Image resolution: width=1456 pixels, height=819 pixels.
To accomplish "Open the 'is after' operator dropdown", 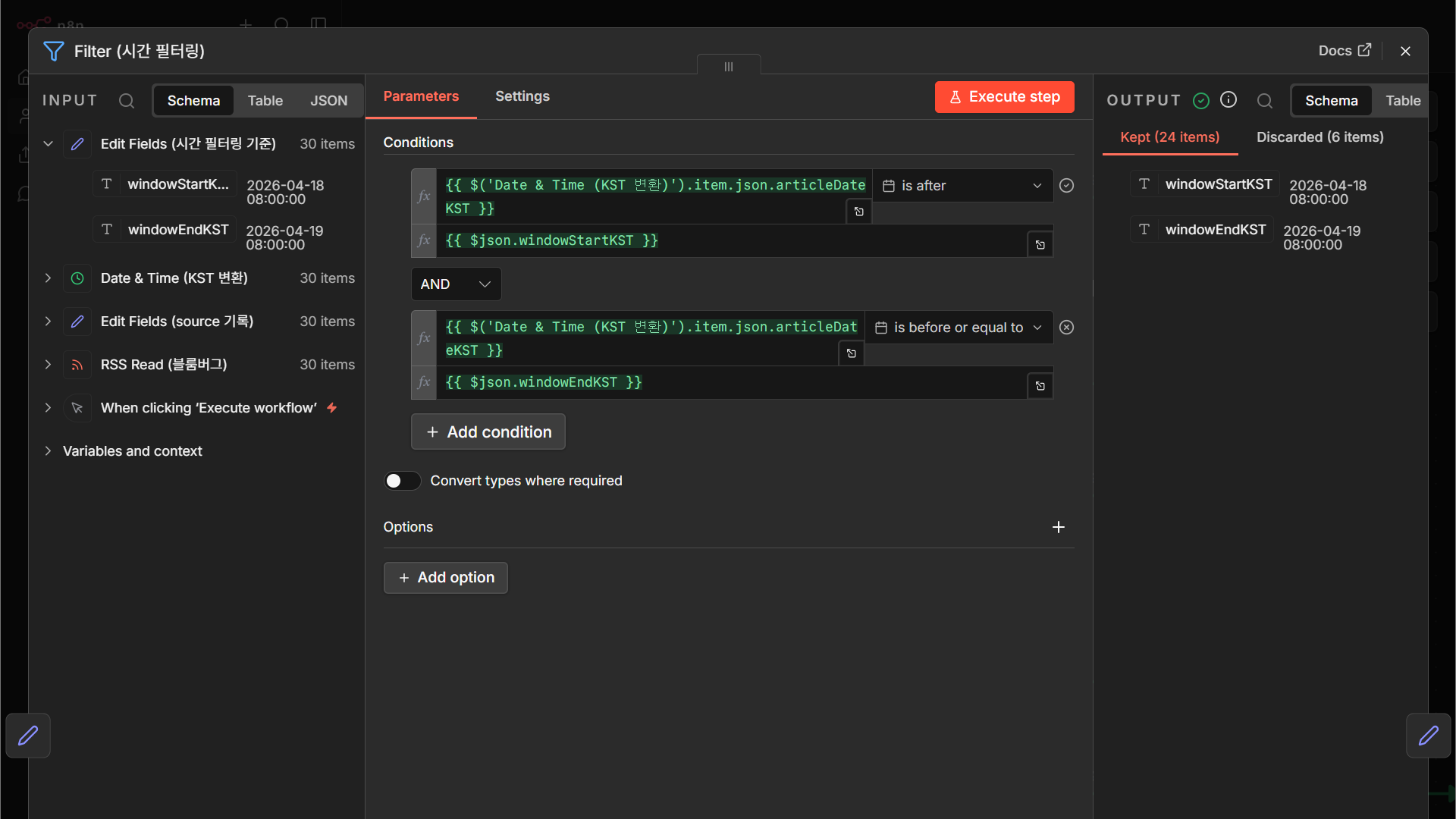I will pos(962,186).
